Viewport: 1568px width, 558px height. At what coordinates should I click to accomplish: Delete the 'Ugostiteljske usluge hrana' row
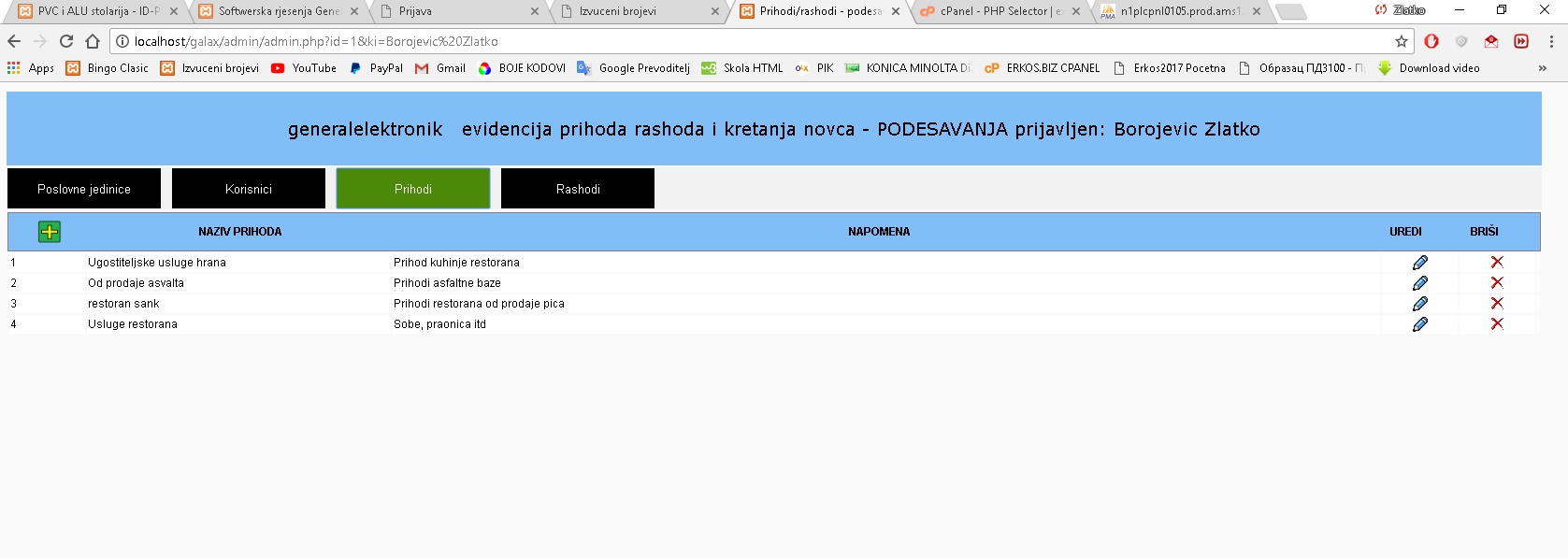coord(1496,263)
